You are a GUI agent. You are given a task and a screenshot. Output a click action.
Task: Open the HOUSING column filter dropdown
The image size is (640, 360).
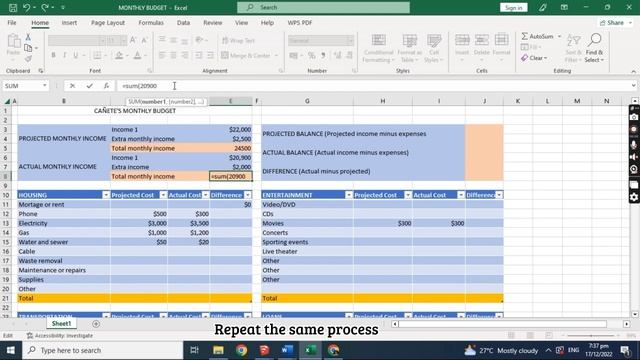click(106, 195)
